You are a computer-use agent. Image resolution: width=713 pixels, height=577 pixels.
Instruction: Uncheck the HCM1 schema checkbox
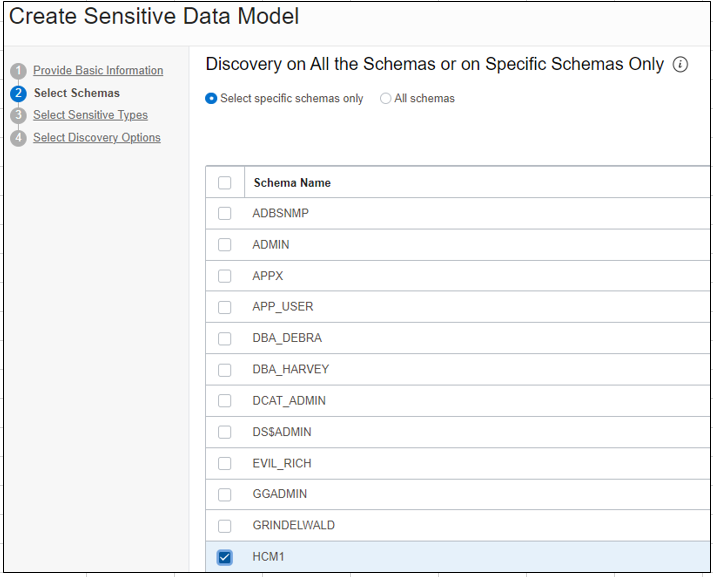225,557
